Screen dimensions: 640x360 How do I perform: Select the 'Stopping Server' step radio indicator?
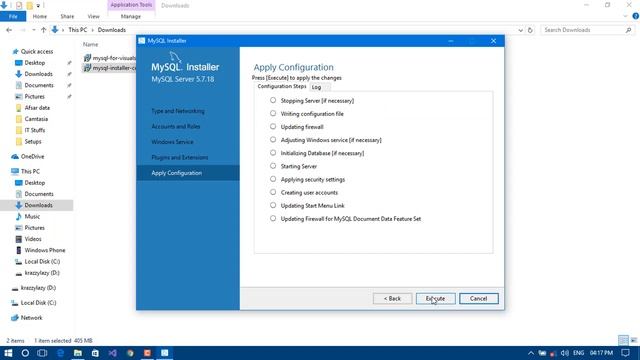273,100
